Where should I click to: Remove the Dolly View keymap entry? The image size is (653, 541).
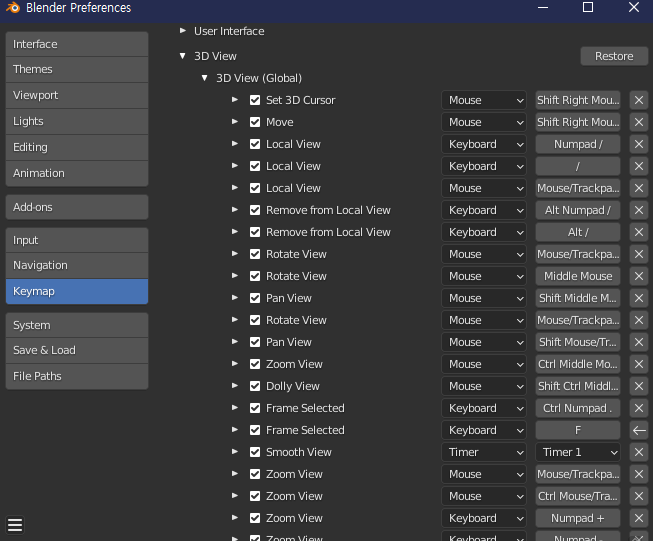[638, 386]
